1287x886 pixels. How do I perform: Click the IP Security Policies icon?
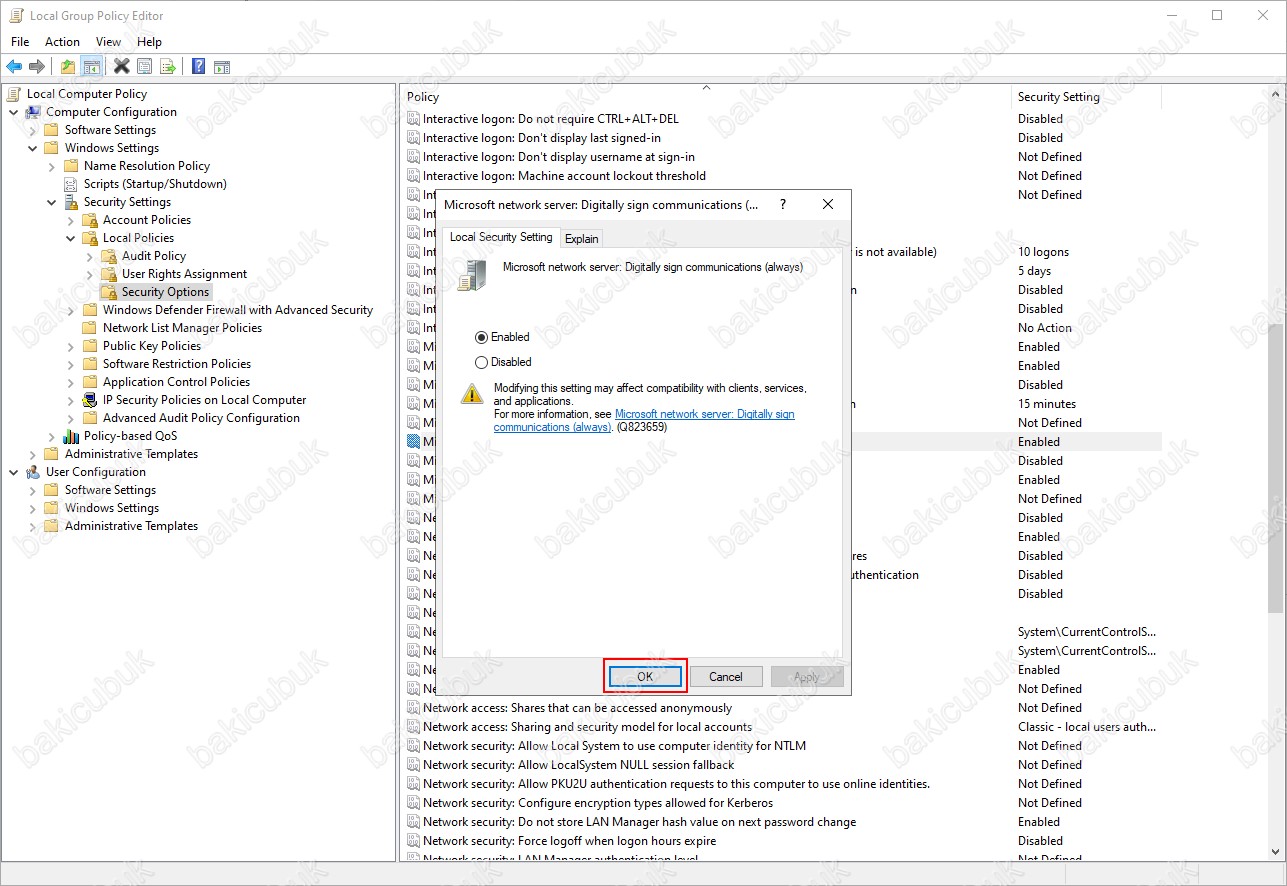click(x=90, y=400)
